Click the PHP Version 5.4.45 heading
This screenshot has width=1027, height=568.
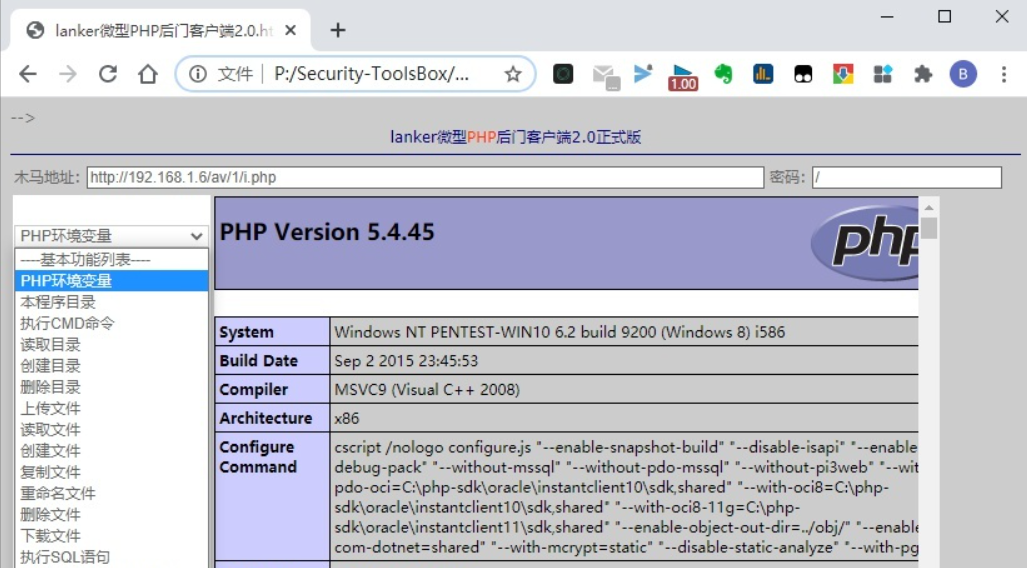tap(327, 232)
